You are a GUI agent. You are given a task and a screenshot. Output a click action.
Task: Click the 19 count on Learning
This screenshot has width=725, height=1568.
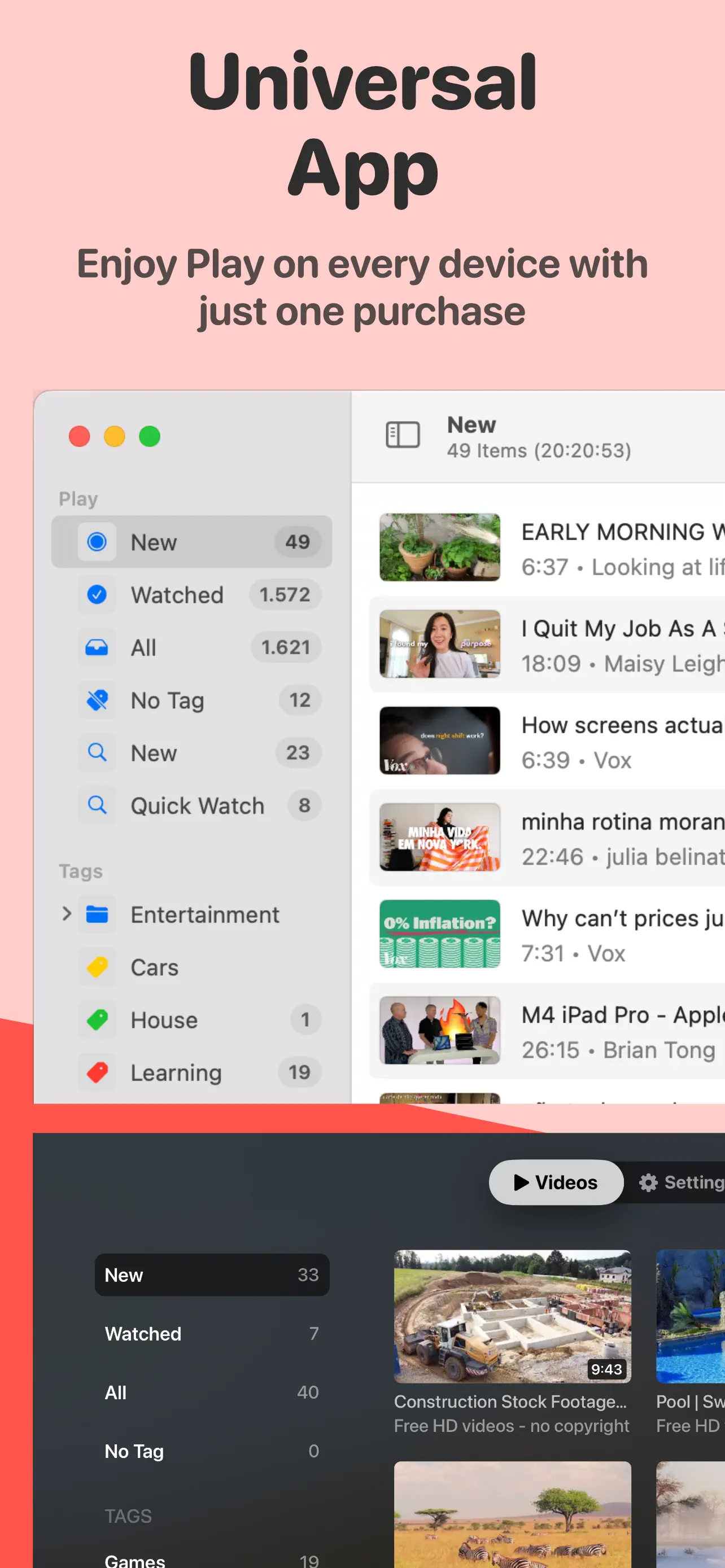point(299,1072)
